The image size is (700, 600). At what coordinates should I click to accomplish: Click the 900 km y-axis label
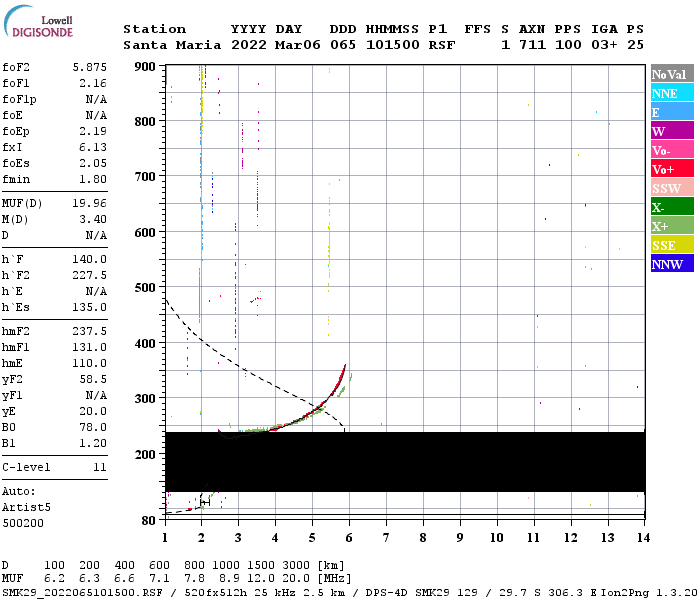[x=145, y=67]
